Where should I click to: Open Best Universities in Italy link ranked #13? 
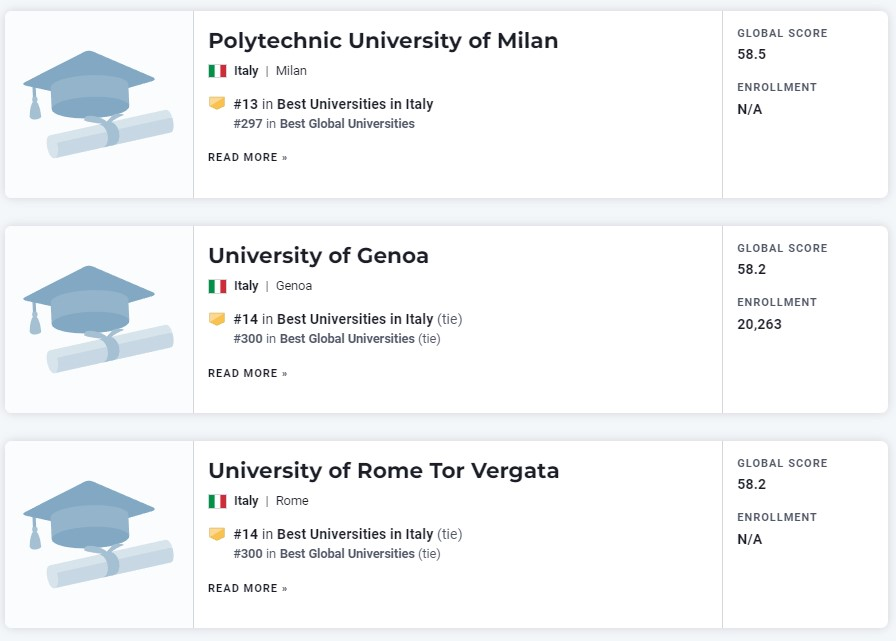(355, 104)
